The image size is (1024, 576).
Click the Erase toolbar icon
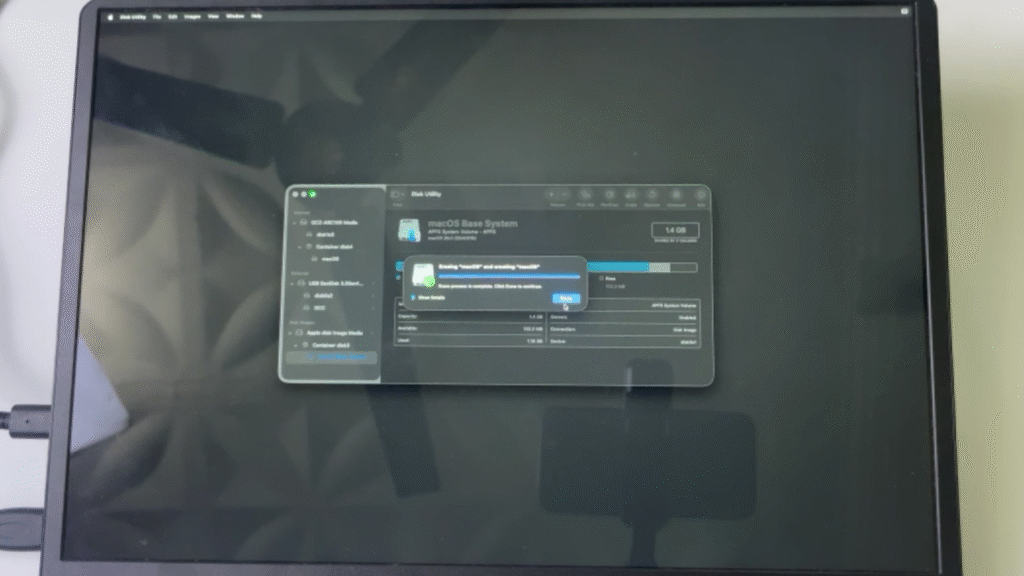pos(630,195)
